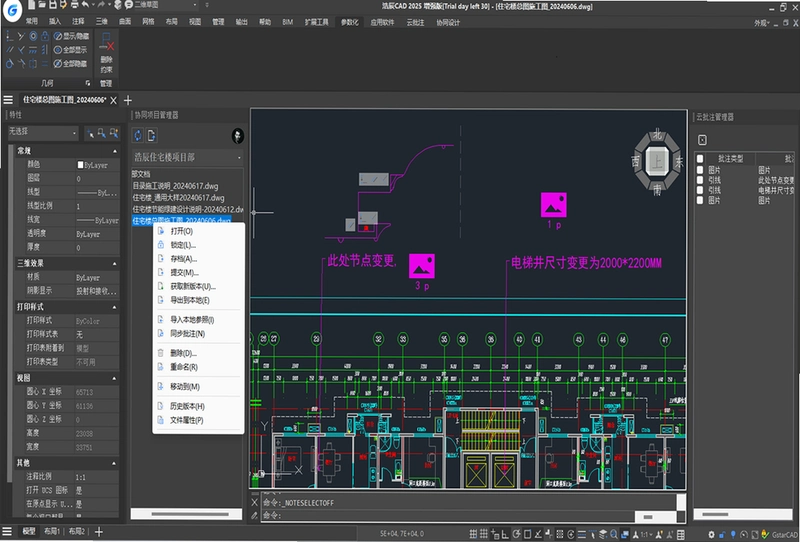
Task: Check the 此处节点变更 引线 row checkbox
Action: pos(700,180)
